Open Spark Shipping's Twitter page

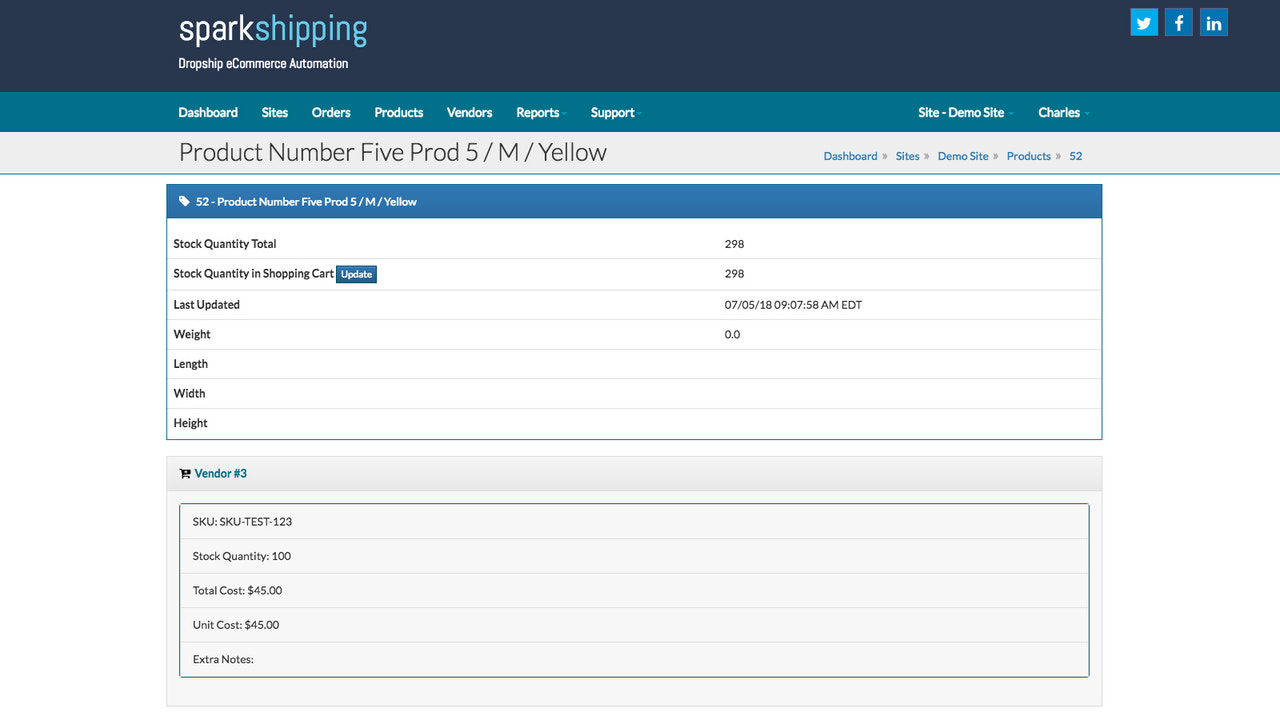point(1143,21)
